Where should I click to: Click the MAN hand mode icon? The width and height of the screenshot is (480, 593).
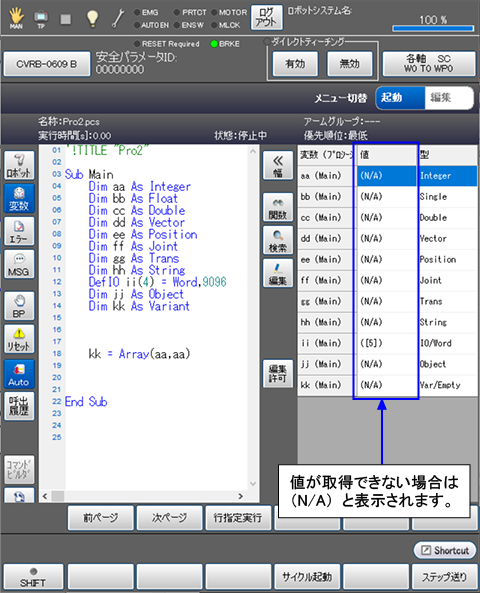[16, 19]
